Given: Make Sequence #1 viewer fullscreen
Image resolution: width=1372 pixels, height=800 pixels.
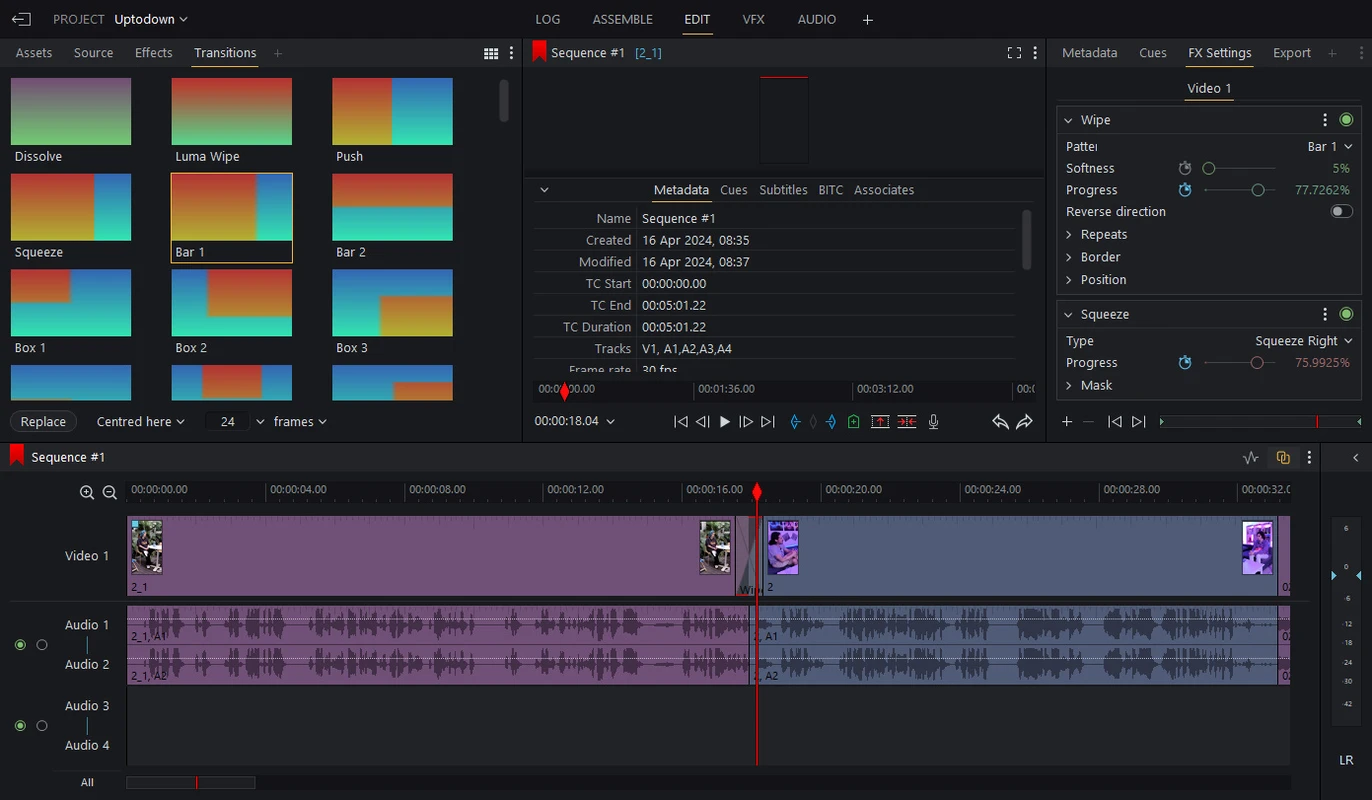Looking at the screenshot, I should [x=1014, y=53].
